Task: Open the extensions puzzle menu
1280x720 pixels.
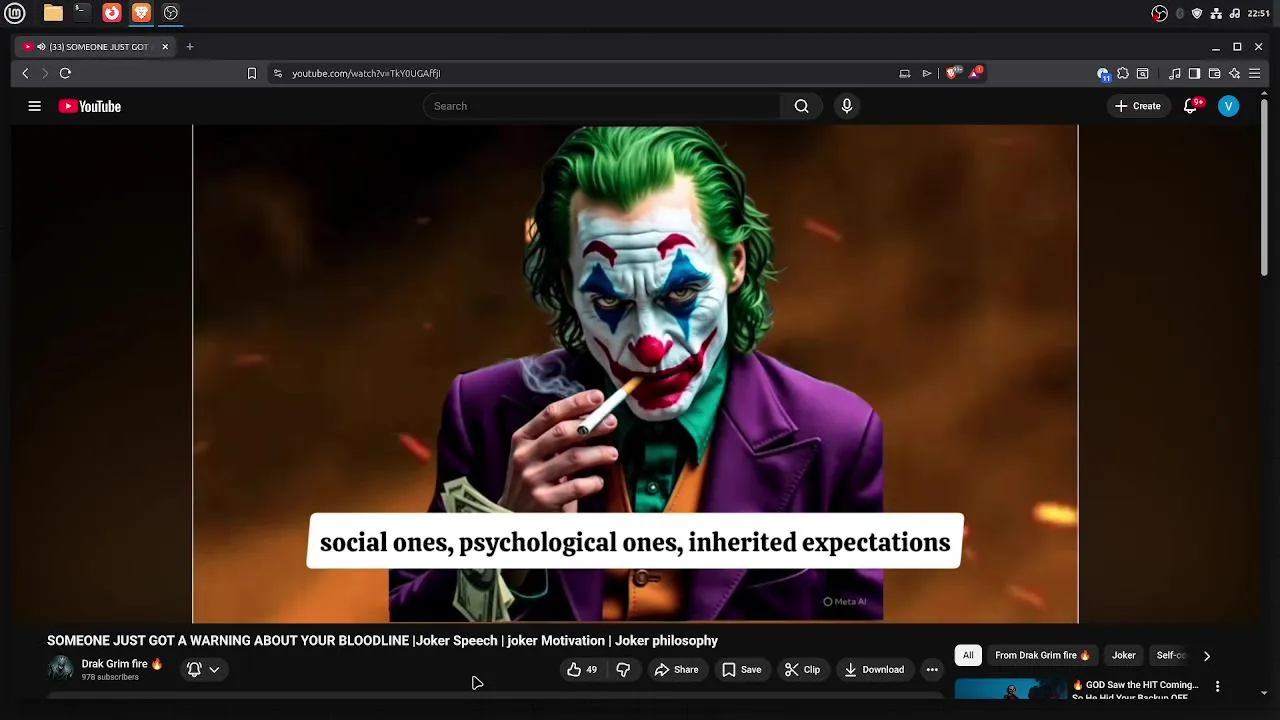Action: [1123, 73]
